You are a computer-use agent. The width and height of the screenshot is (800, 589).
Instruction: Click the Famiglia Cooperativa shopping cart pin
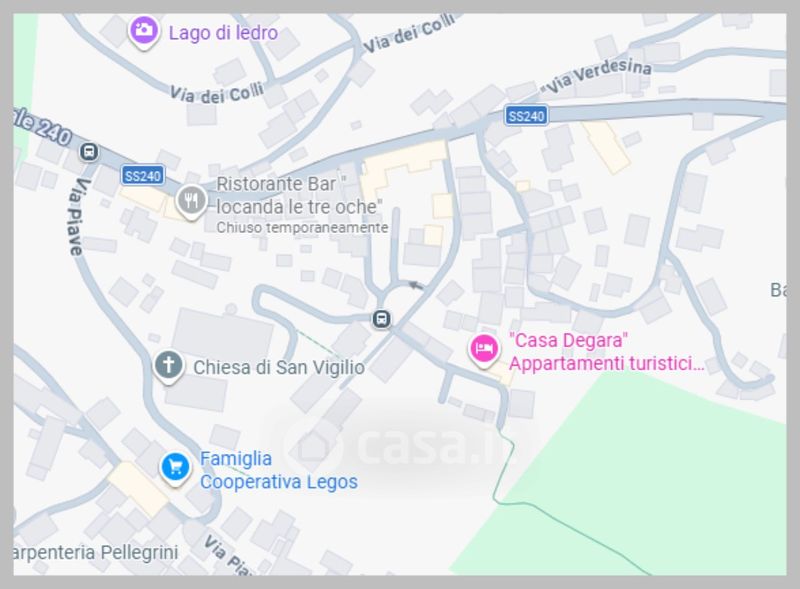pos(176,469)
